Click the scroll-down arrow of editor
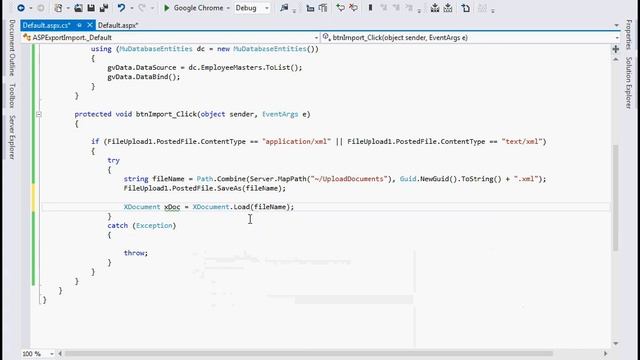 (616, 344)
